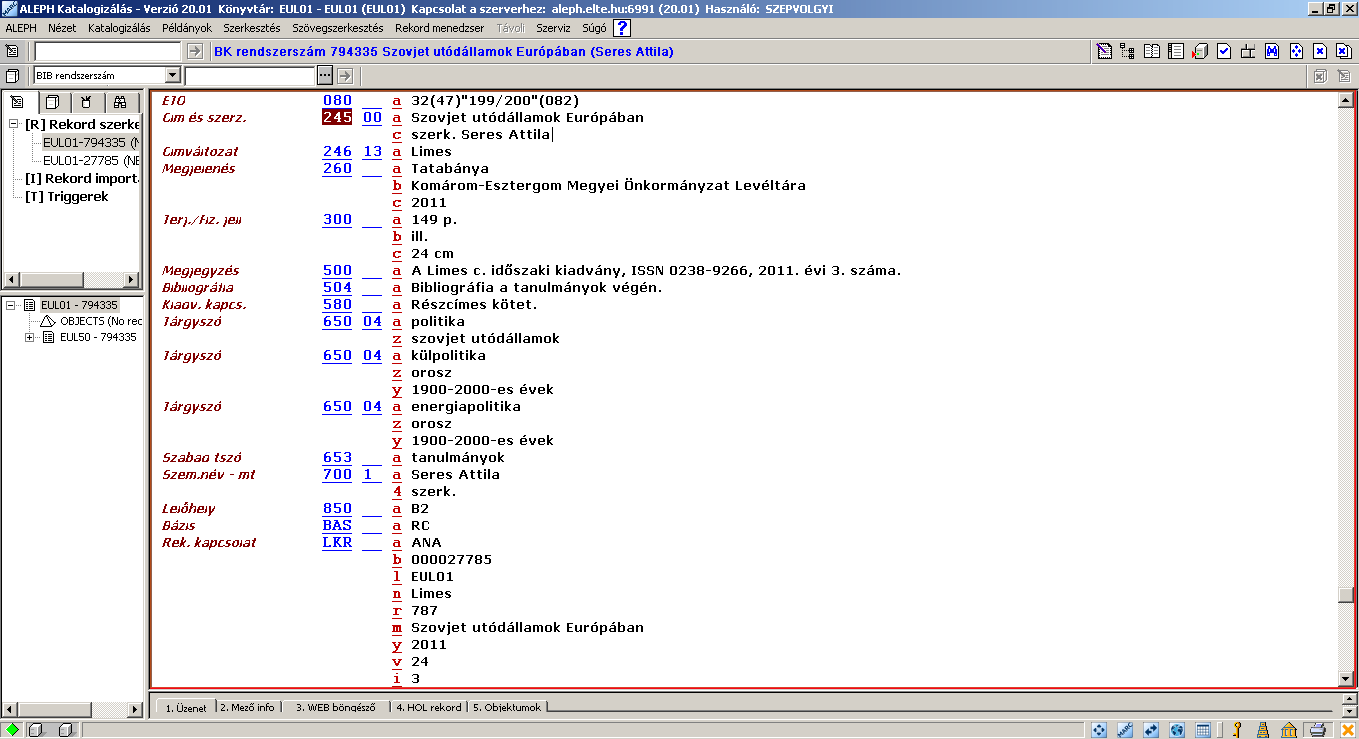Click the calendar grid icon in status bar
The image size is (1359, 739).
tap(1204, 730)
